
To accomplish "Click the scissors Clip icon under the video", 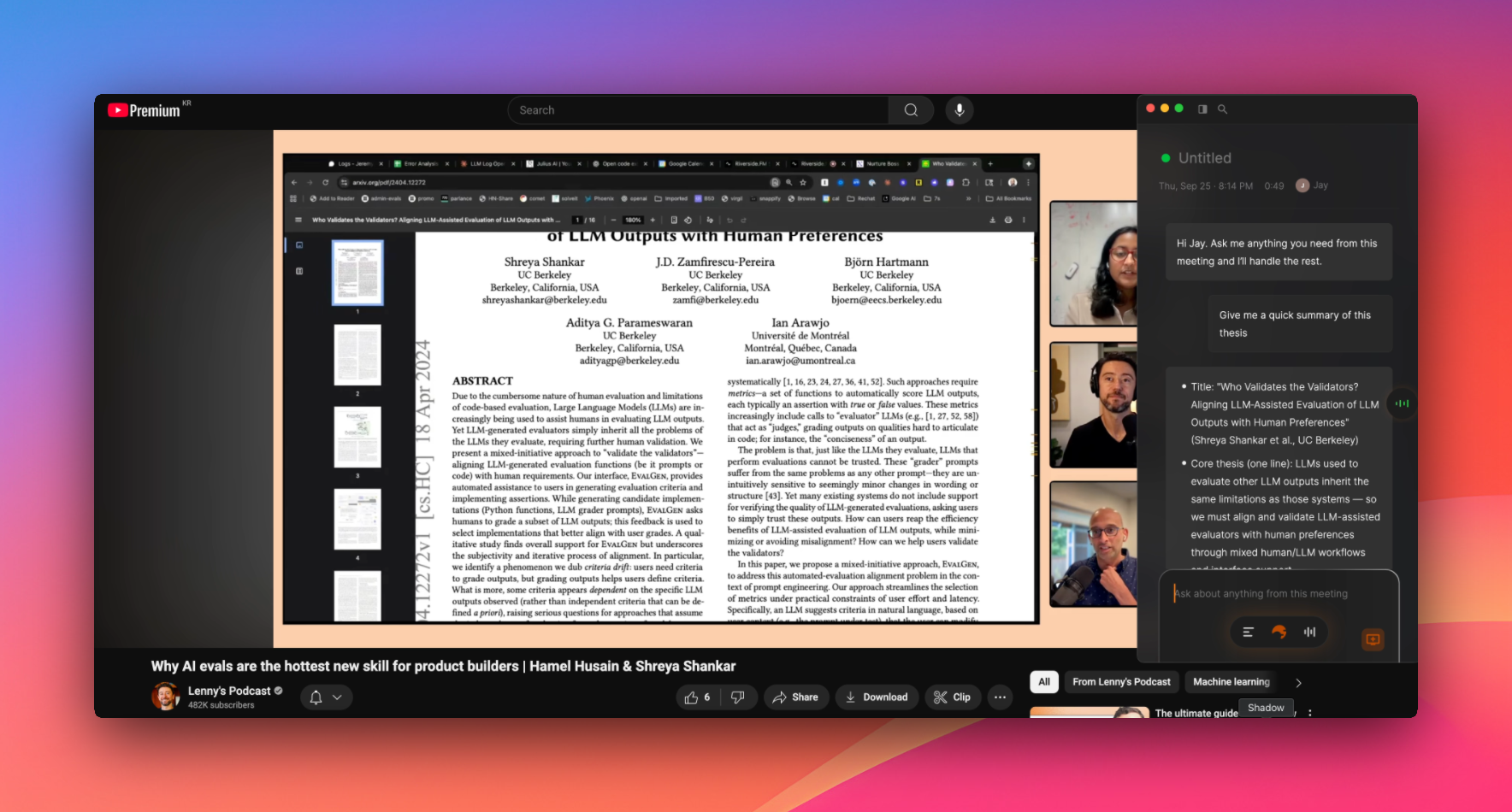I will pyautogui.click(x=940, y=697).
